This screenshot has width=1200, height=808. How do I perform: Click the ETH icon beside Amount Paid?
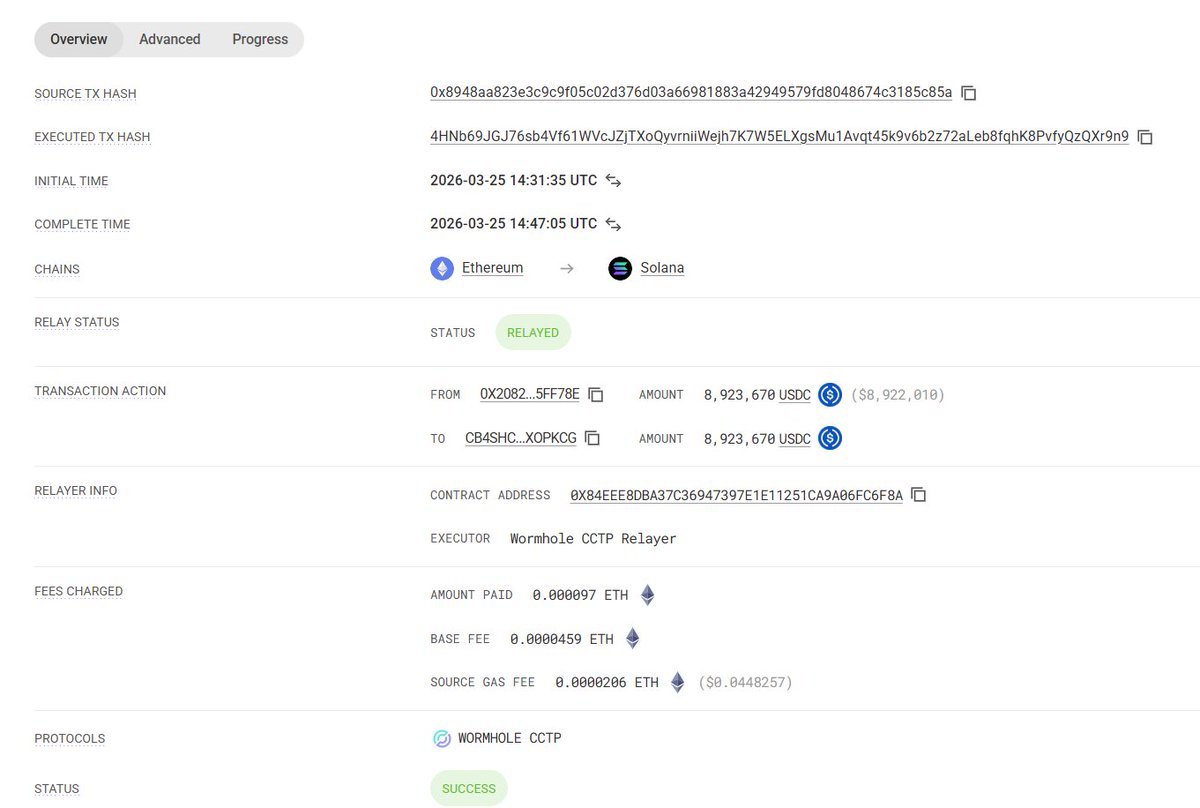tap(647, 595)
